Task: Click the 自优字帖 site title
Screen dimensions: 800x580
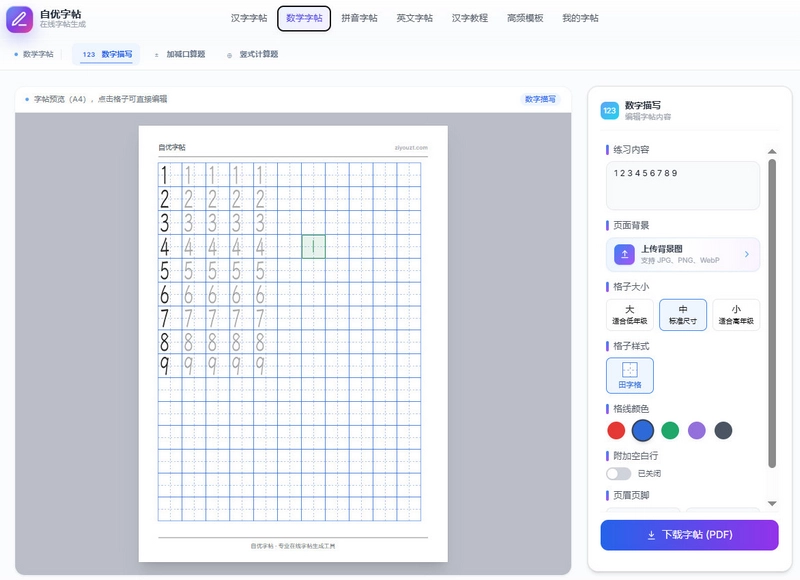Action: pyautogui.click(x=61, y=14)
